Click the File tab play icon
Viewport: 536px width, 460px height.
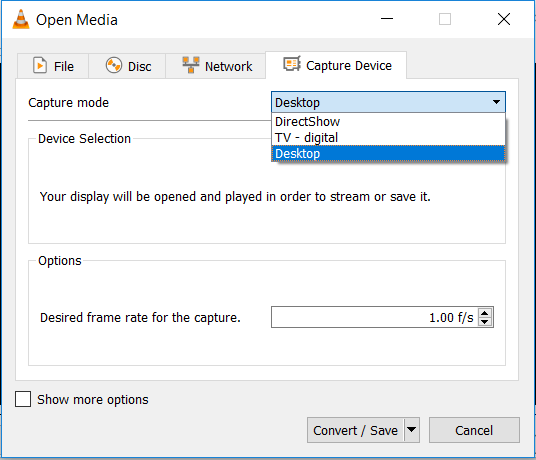click(x=40, y=65)
